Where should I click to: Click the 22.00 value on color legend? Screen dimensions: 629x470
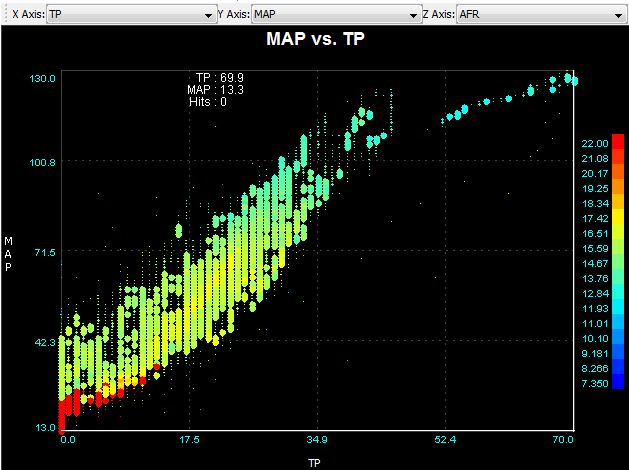(x=595, y=144)
